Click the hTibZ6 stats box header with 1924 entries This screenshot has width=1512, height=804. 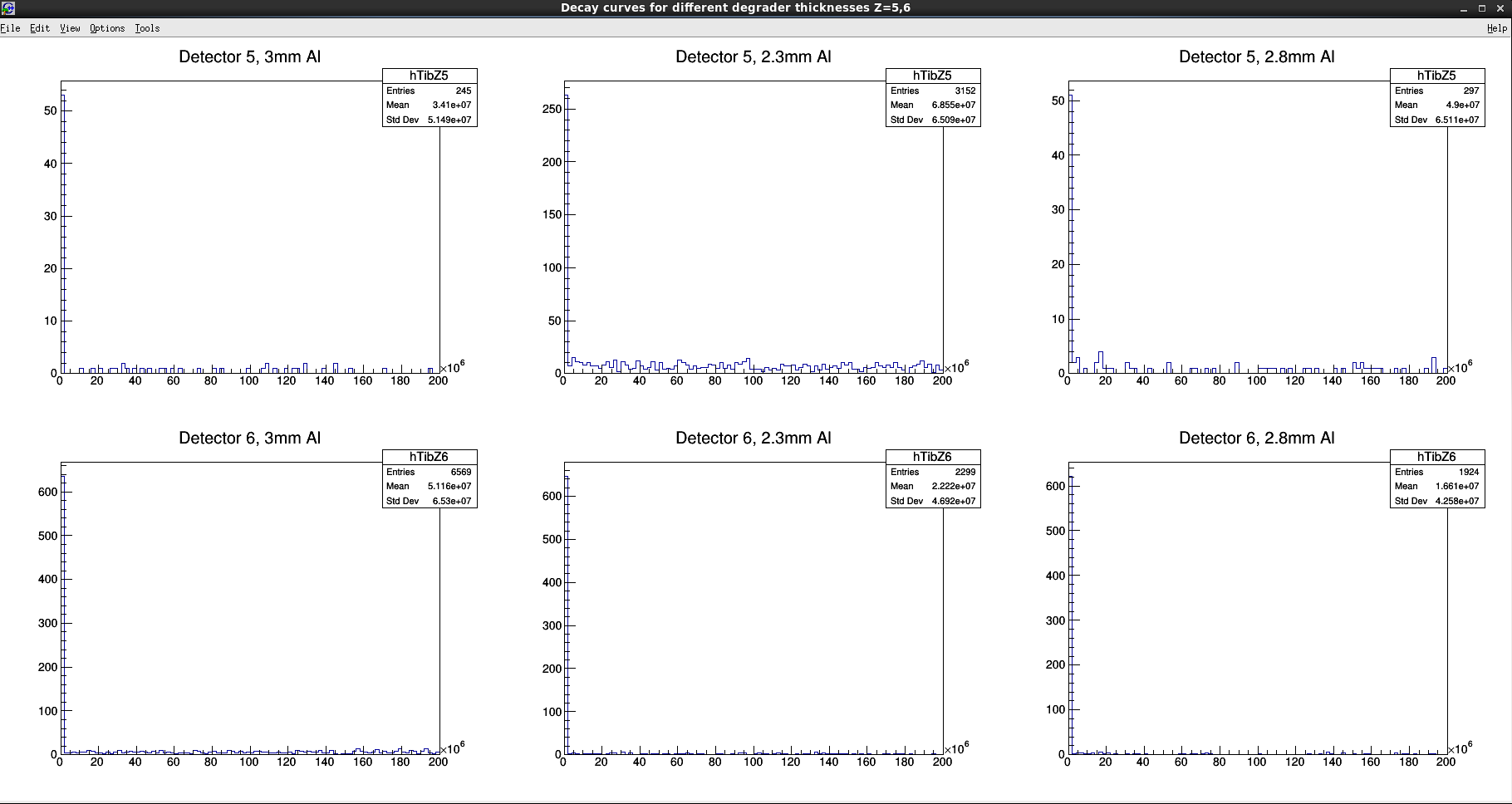(x=1436, y=457)
